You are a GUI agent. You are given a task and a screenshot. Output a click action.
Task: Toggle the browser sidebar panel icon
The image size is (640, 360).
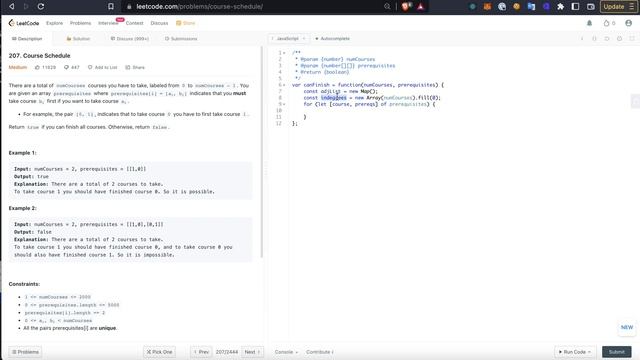[x=575, y=7]
